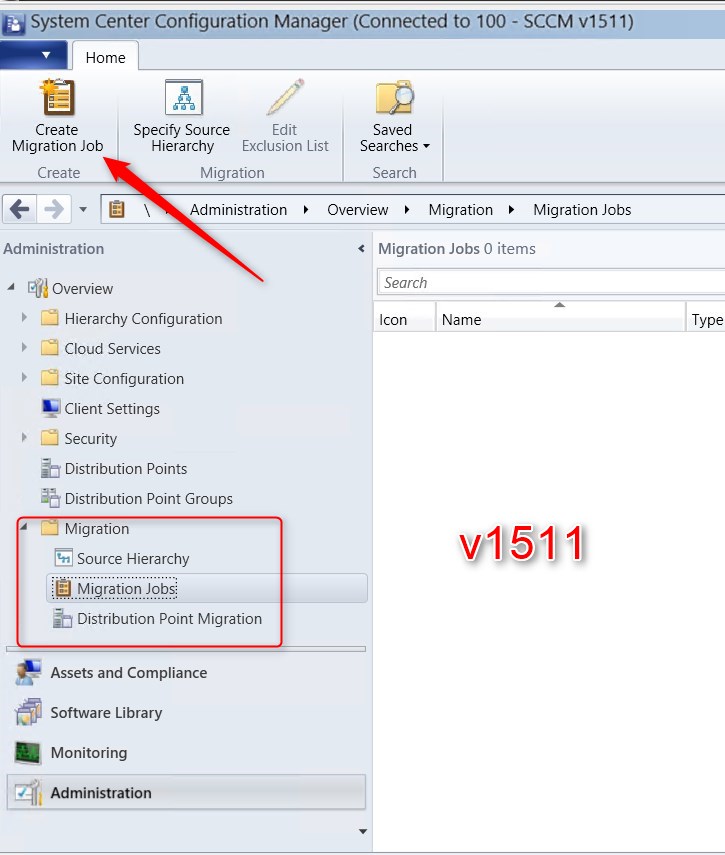This screenshot has height=855, width=725.
Task: Sort by the Name column header
Action: [560, 317]
